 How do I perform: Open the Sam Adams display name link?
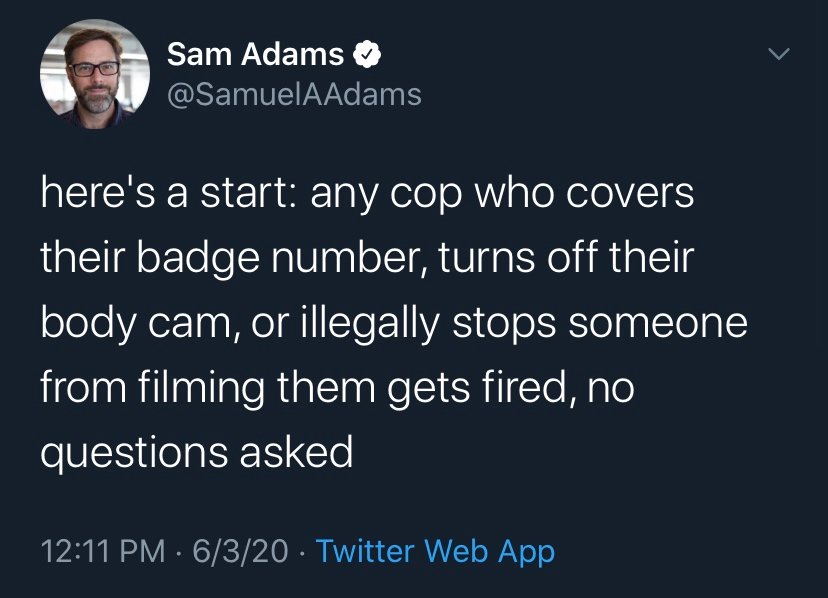click(256, 54)
